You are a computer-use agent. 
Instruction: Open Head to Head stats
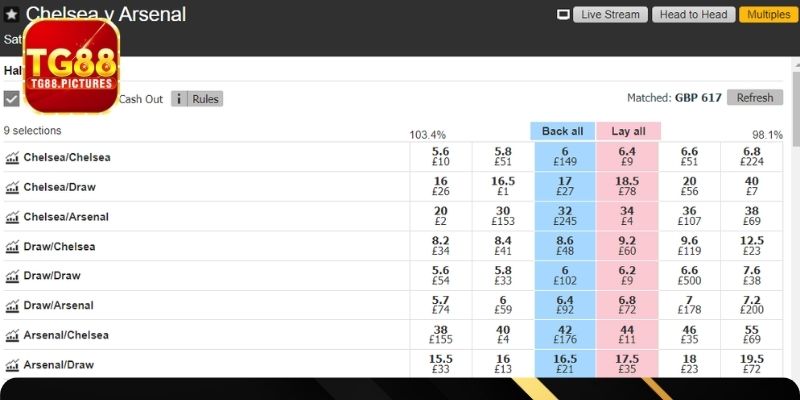coord(693,15)
